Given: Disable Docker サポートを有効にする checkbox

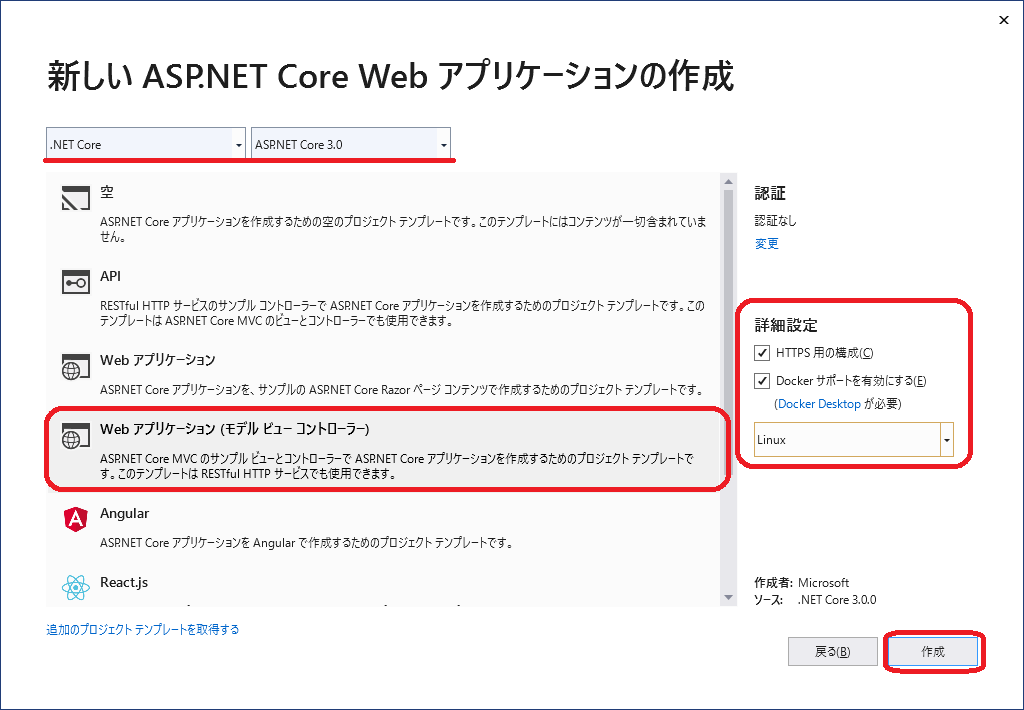Looking at the screenshot, I should coord(763,381).
